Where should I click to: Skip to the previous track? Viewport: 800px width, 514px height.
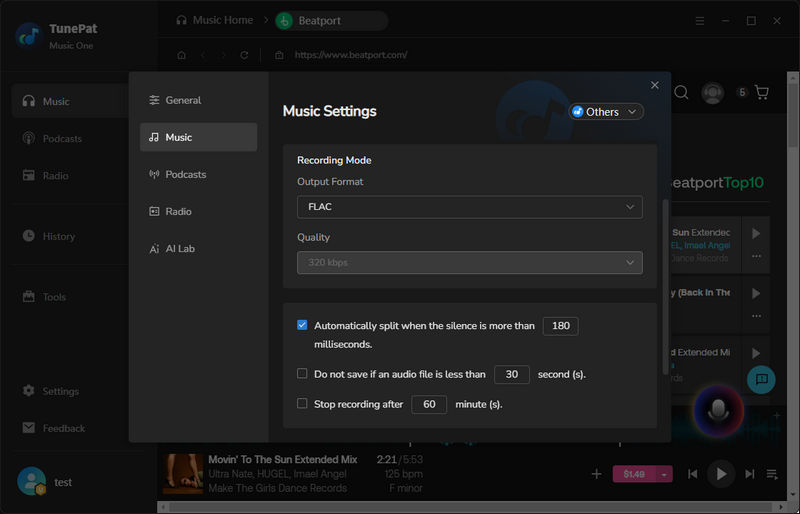click(x=692, y=474)
